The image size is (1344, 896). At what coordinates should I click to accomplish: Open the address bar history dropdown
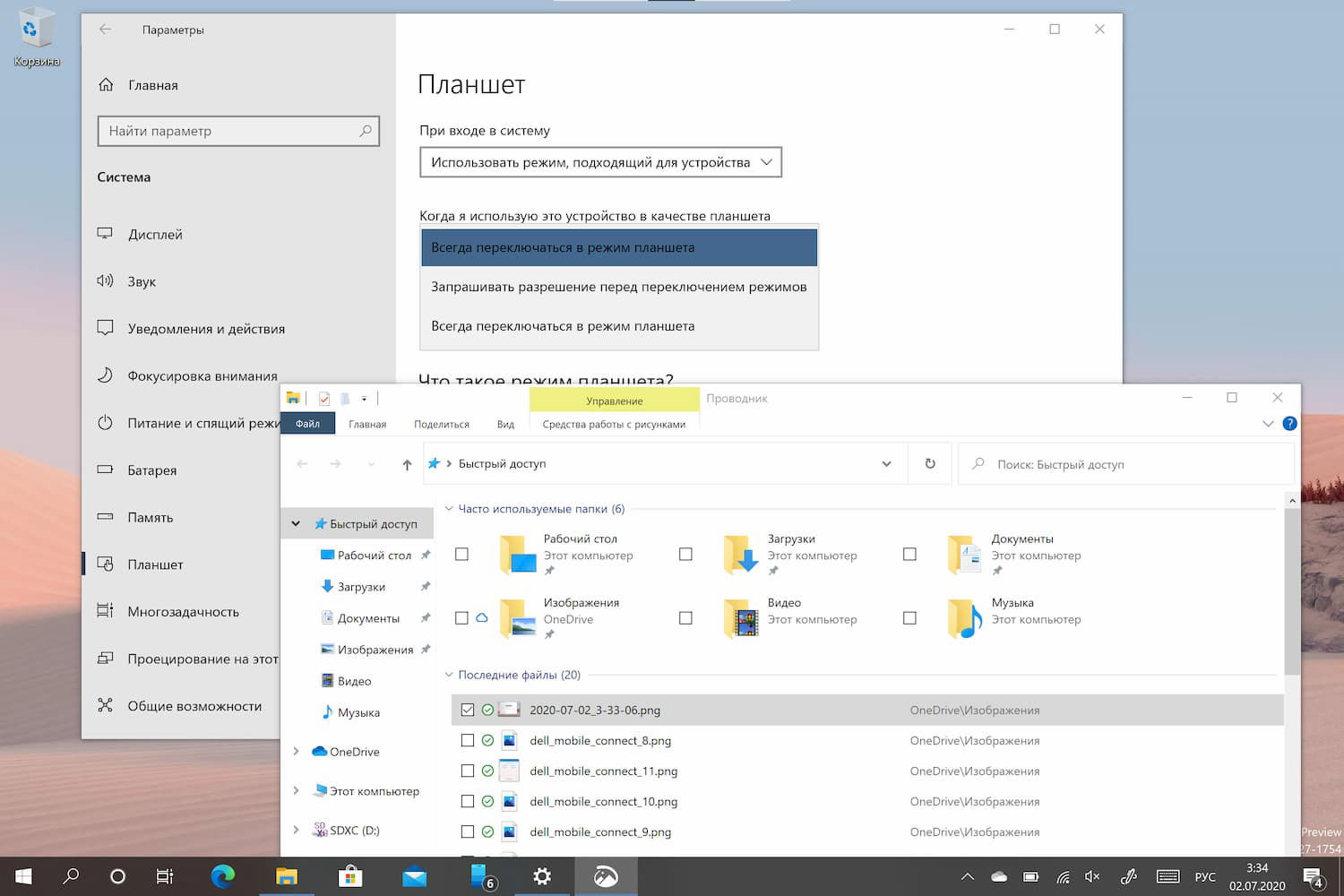888,463
